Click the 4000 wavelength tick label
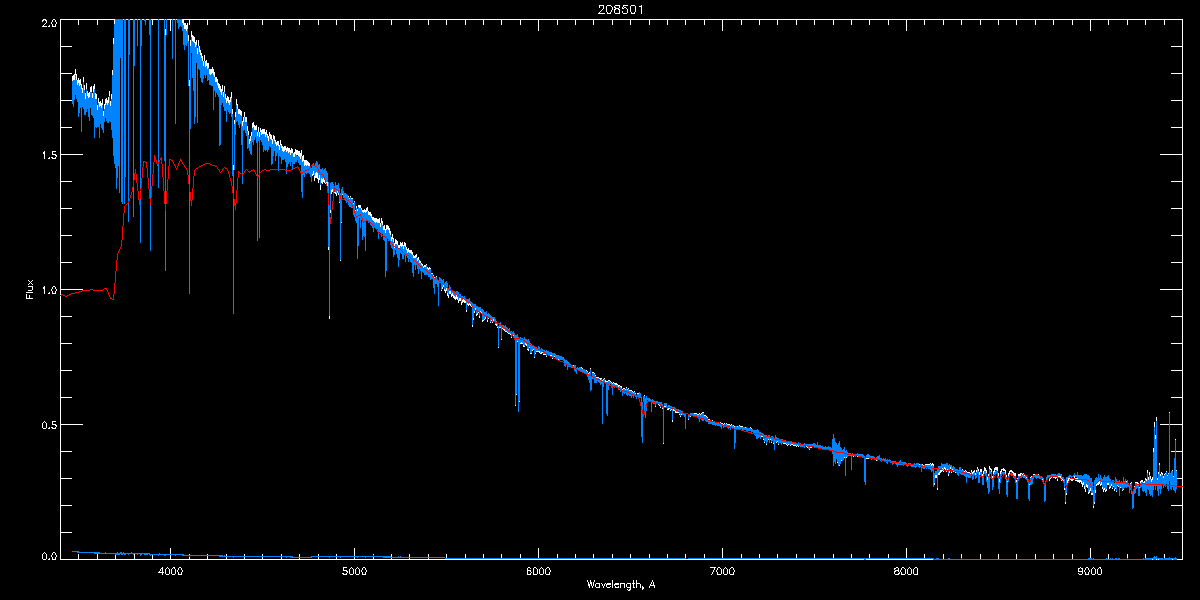This screenshot has width=1200, height=600. point(171,572)
